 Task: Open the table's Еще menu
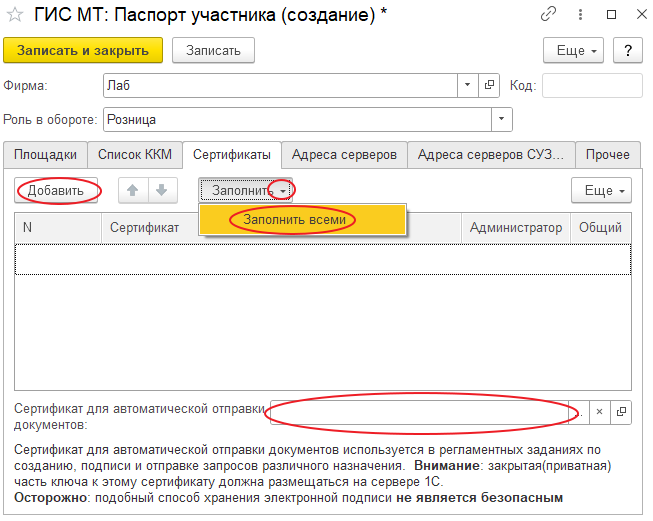point(600,190)
